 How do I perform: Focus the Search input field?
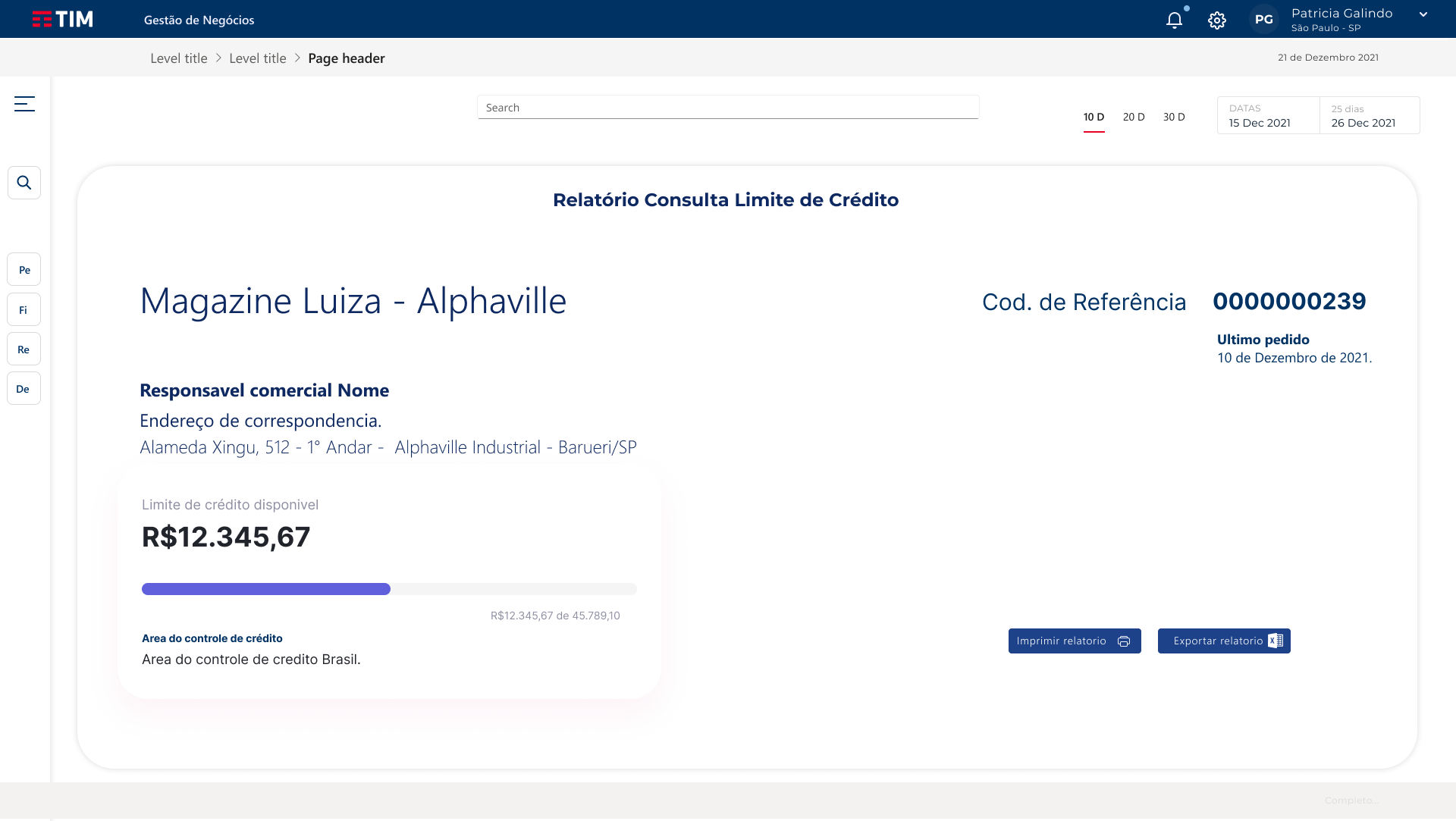(728, 107)
